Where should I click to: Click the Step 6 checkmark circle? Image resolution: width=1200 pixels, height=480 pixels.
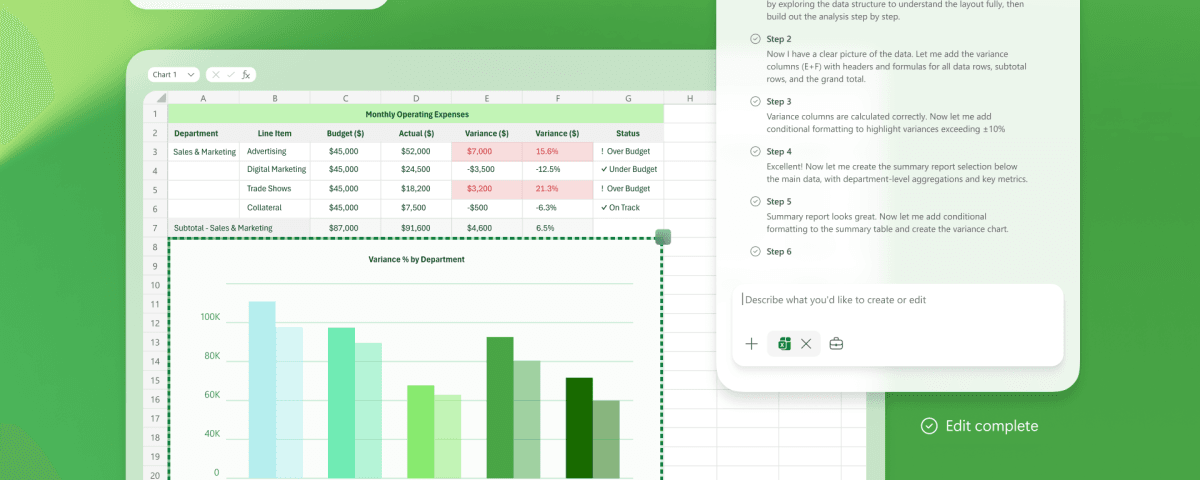[754, 252]
